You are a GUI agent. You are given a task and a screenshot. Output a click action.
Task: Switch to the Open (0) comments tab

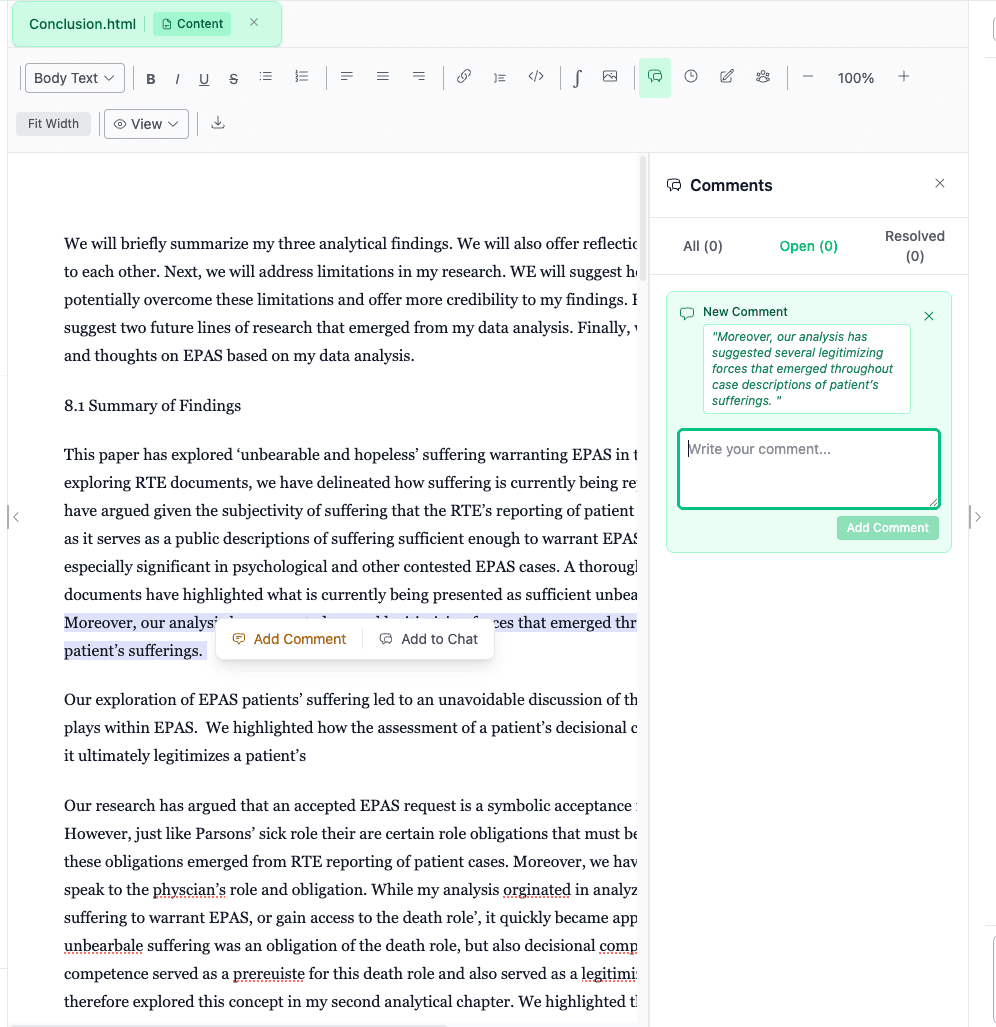tap(808, 246)
